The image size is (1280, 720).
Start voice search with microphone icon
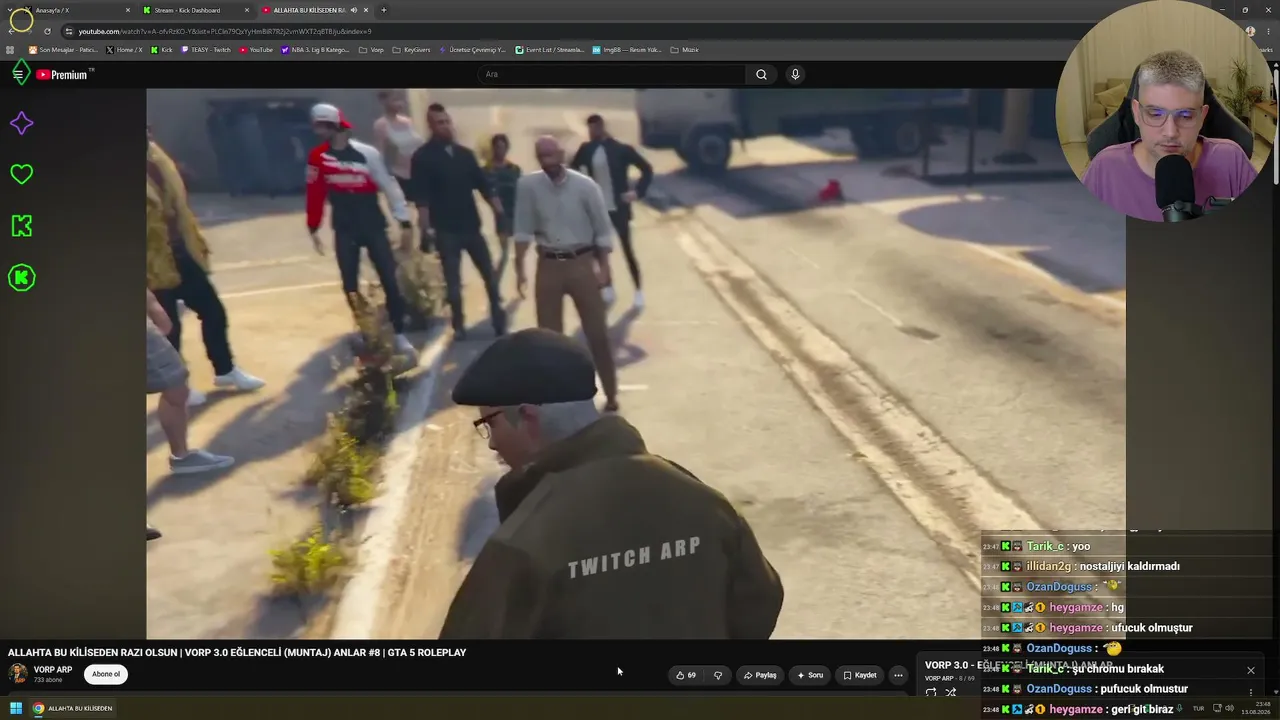pos(795,74)
